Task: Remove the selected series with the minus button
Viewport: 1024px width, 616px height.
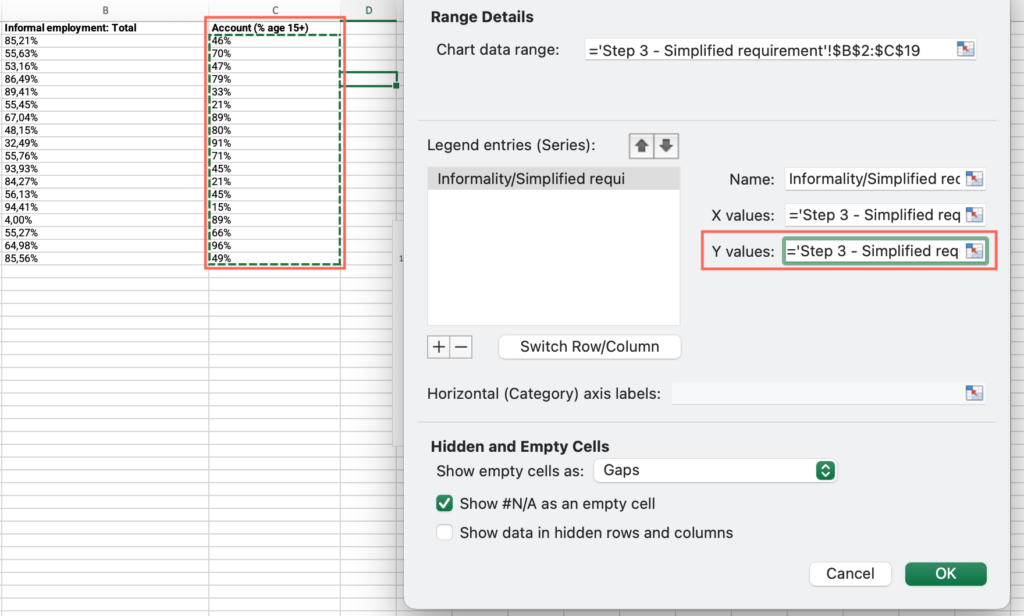Action: 461,347
